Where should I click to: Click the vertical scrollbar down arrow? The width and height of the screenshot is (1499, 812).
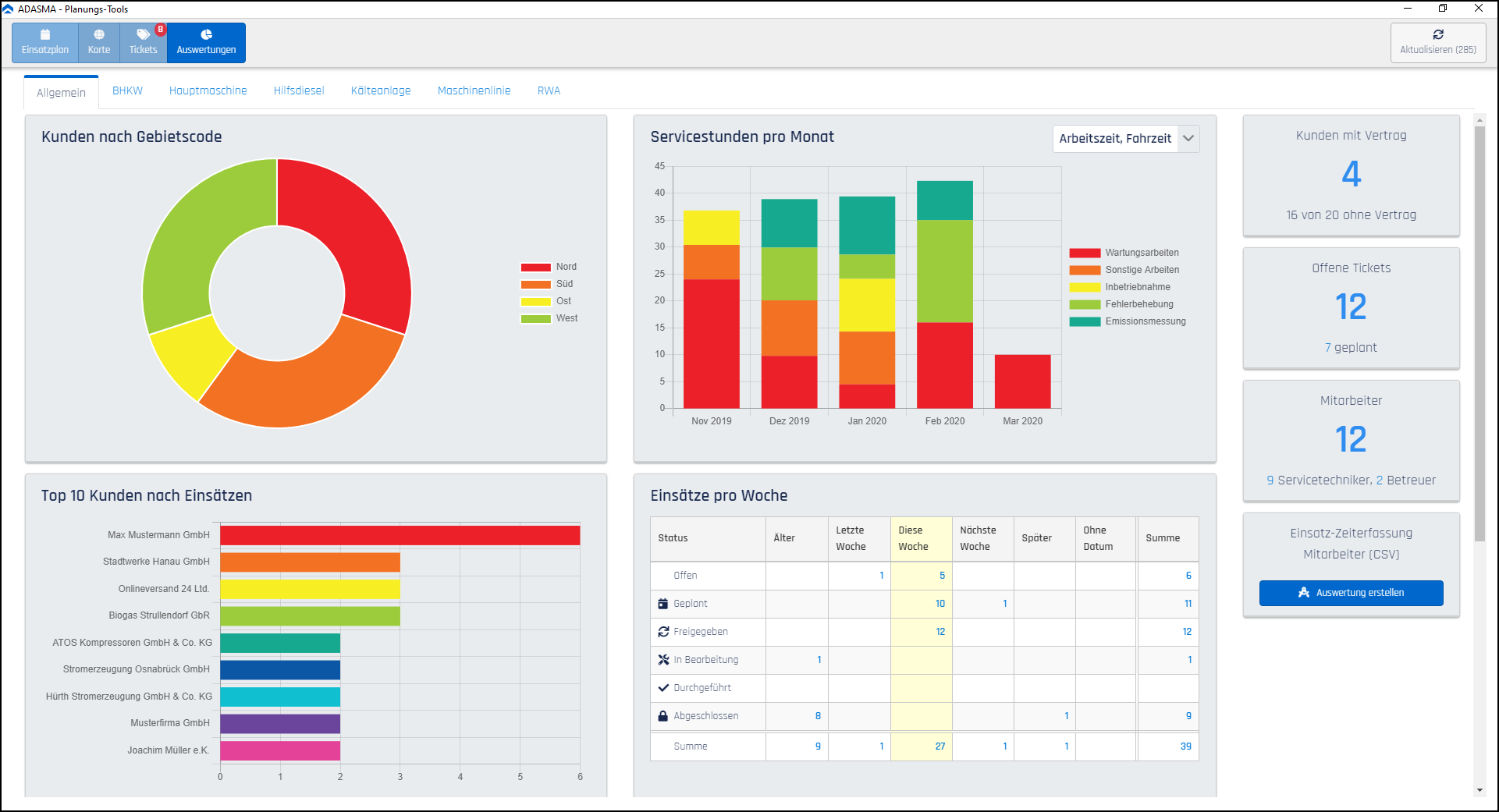pos(1479,790)
